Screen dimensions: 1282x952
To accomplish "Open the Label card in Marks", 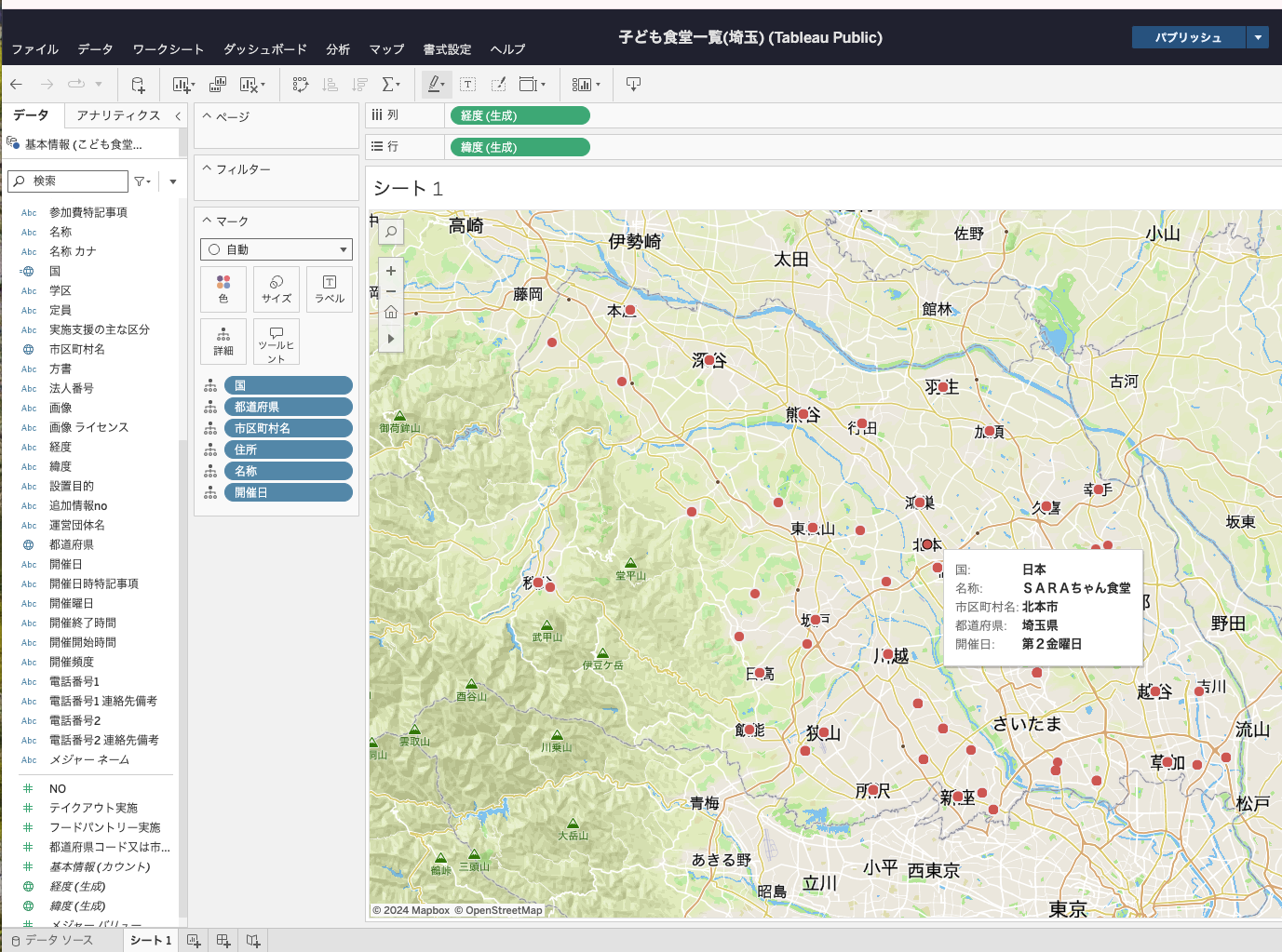I will click(330, 289).
